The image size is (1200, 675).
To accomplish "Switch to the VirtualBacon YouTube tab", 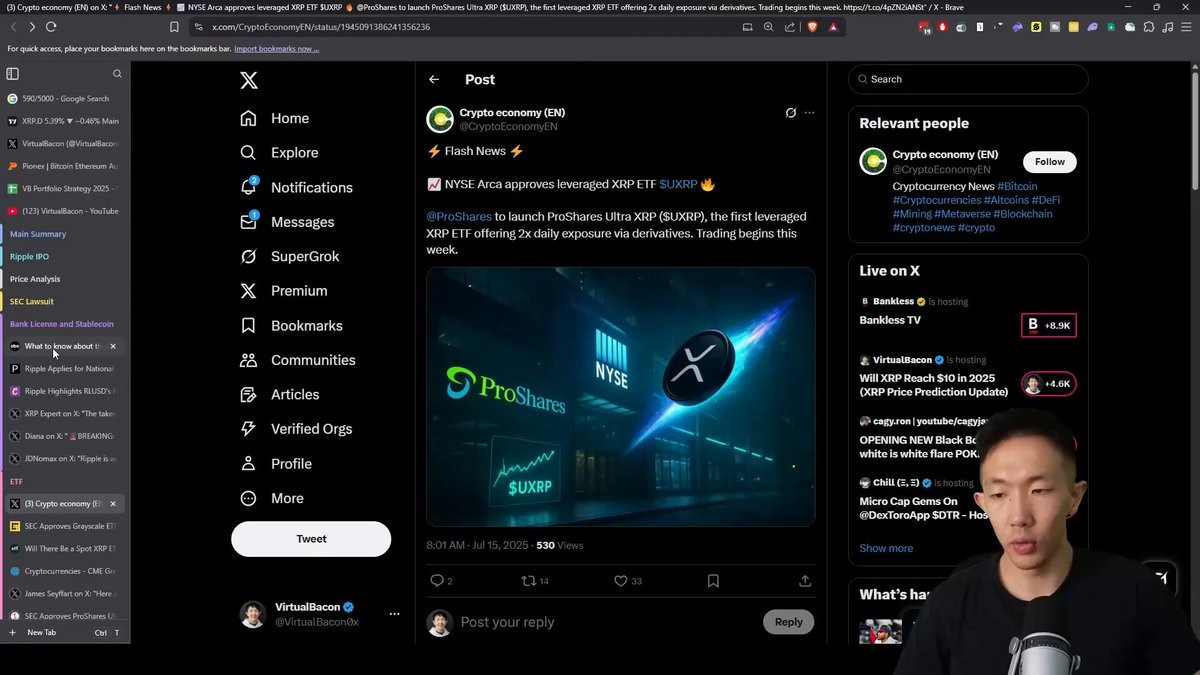I will [x=64, y=211].
